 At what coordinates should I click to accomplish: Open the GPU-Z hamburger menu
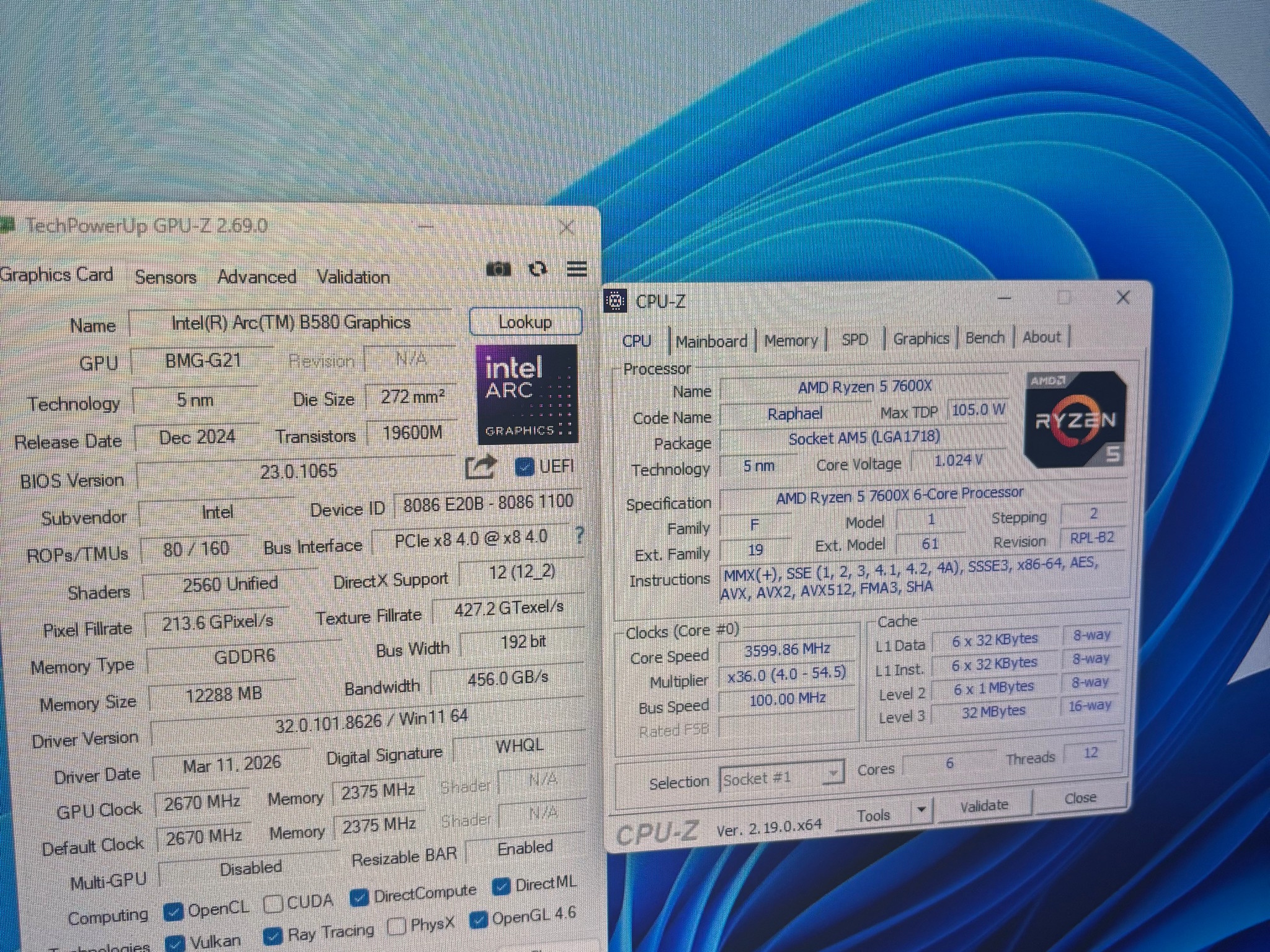[x=577, y=269]
